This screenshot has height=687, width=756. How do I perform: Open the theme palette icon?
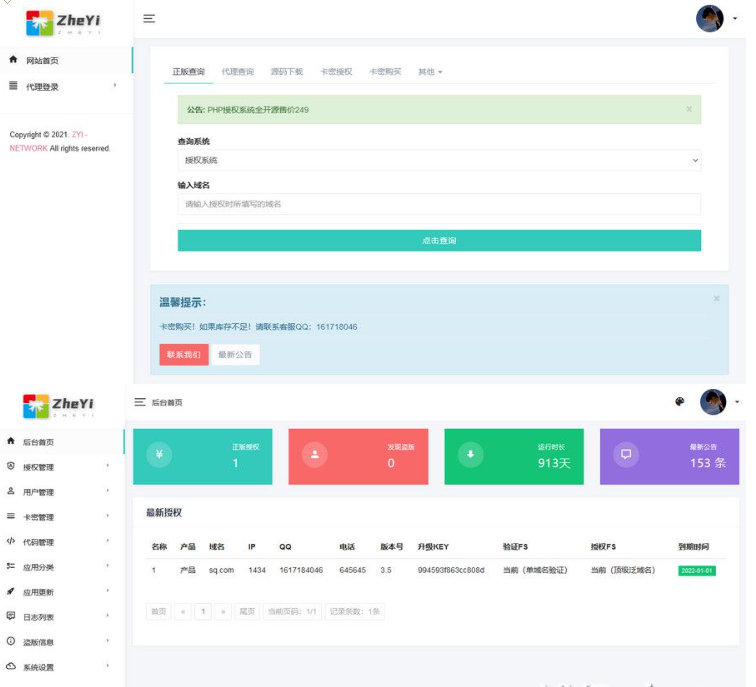tap(680, 402)
